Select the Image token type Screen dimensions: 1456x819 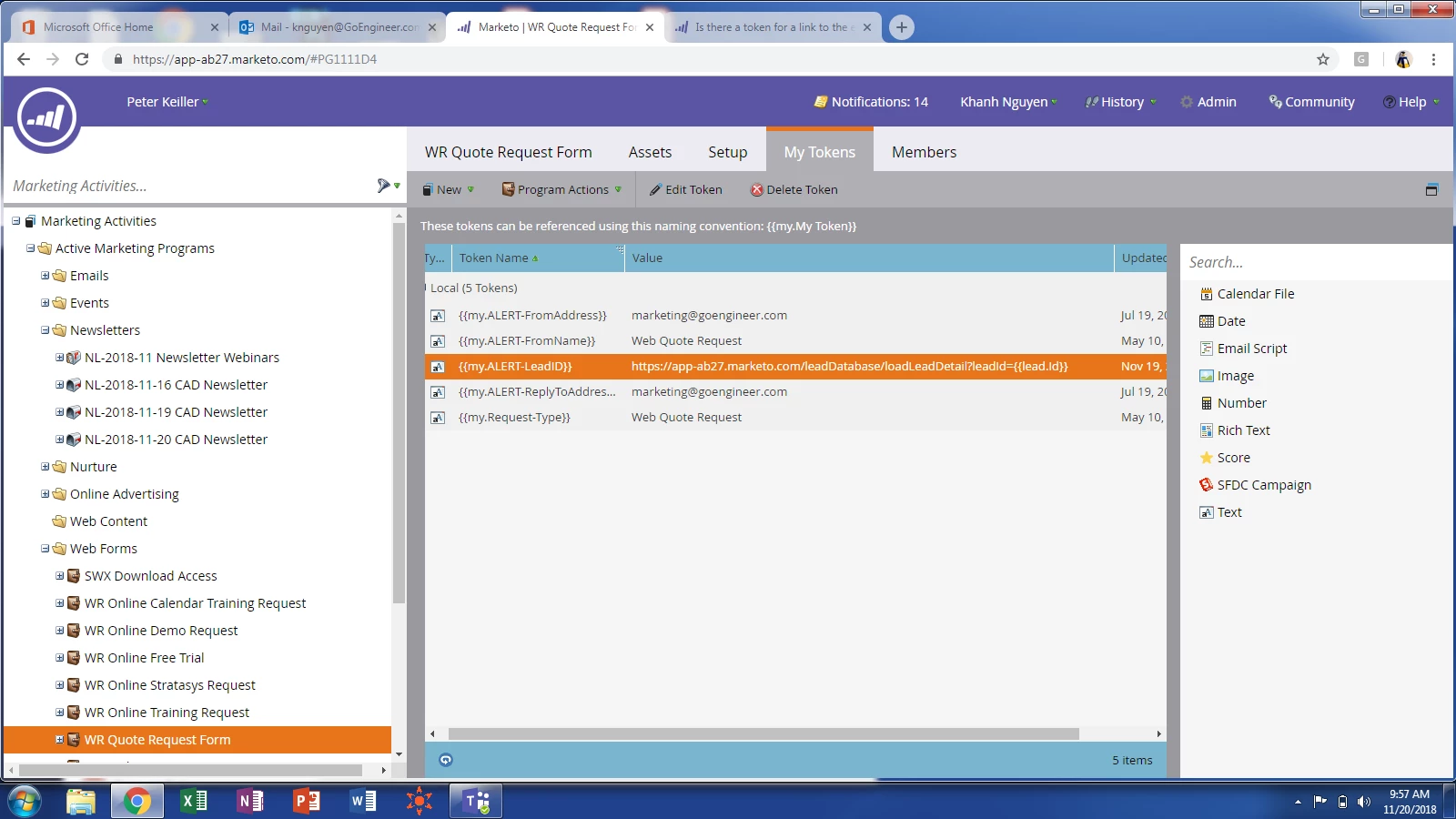[1226, 376]
